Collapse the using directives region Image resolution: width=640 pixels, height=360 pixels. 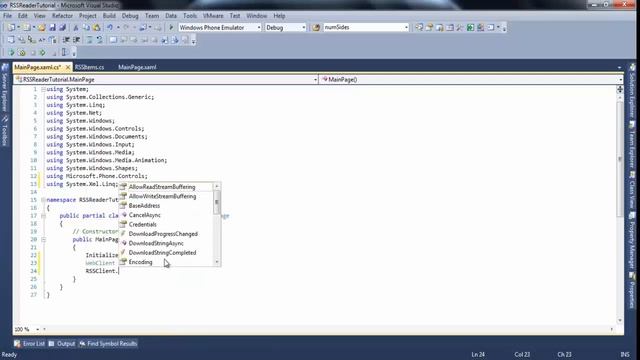(x=43, y=89)
